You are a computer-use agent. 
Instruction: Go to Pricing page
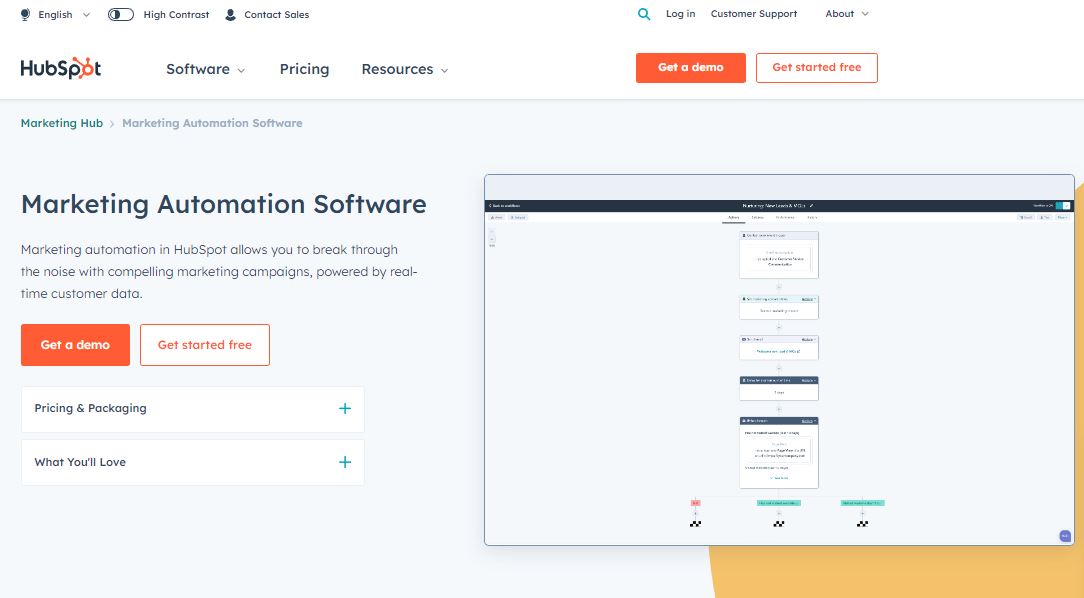(x=304, y=69)
